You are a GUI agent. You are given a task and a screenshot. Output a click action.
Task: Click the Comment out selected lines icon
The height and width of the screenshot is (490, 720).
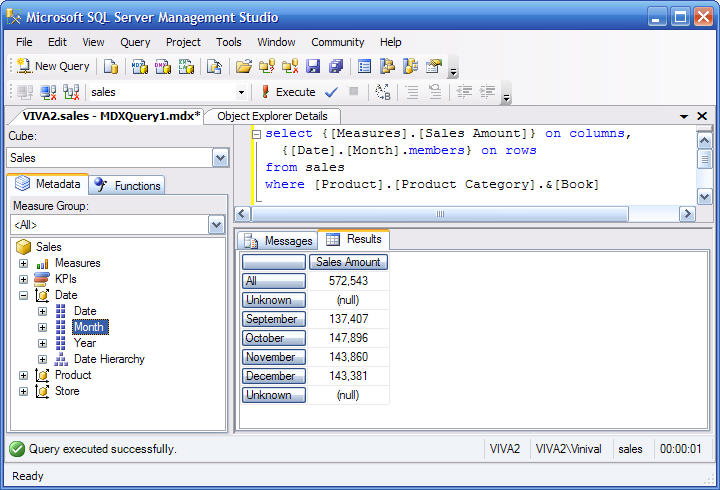click(x=412, y=92)
